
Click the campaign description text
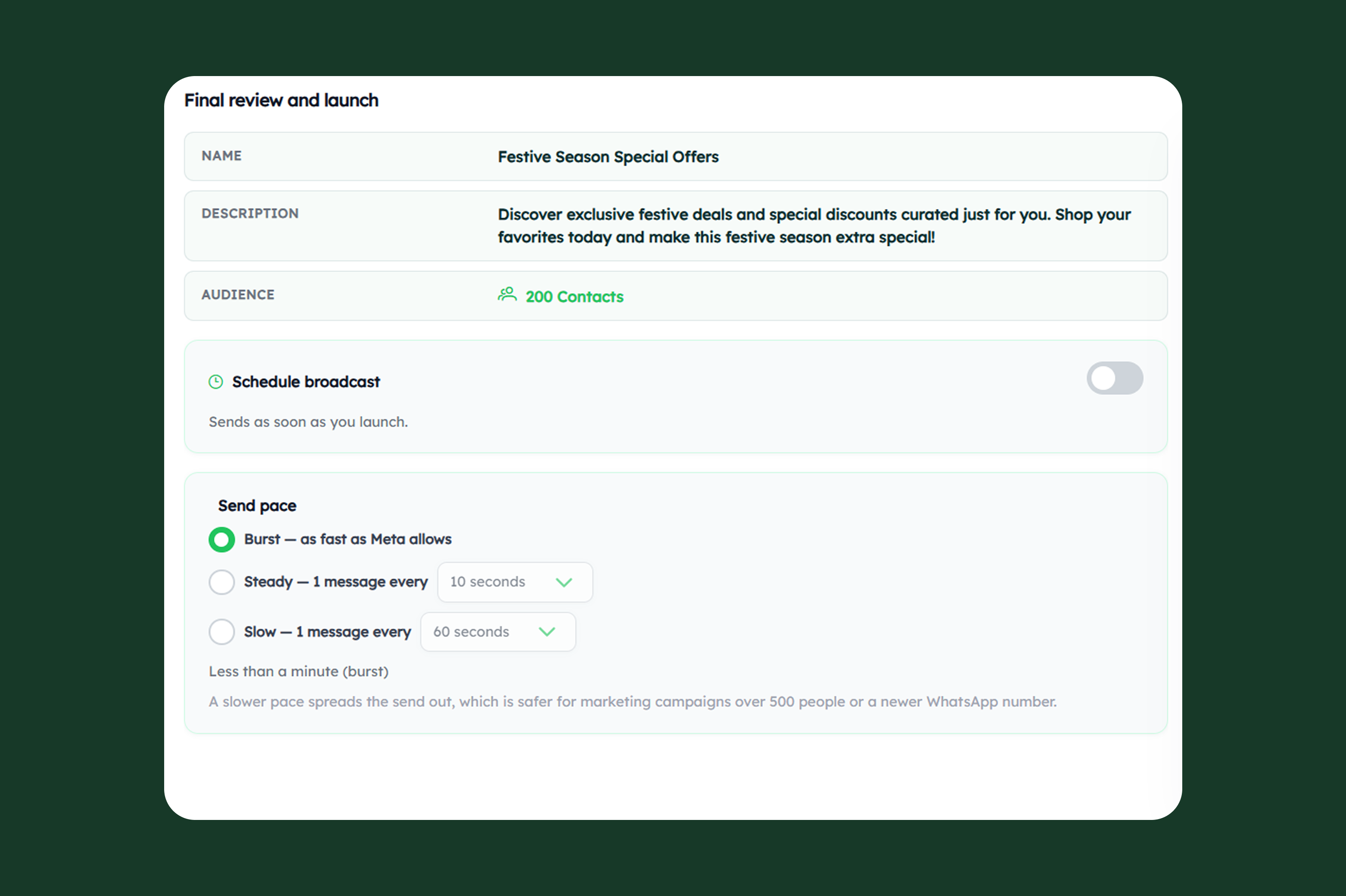[x=814, y=226]
